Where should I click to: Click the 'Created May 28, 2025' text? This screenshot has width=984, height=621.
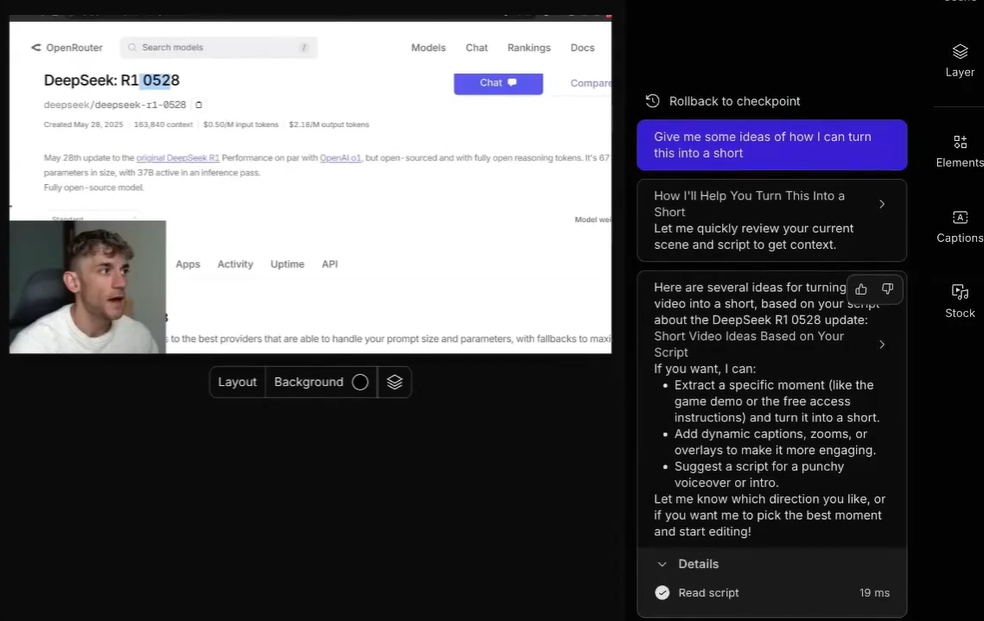(x=83, y=125)
